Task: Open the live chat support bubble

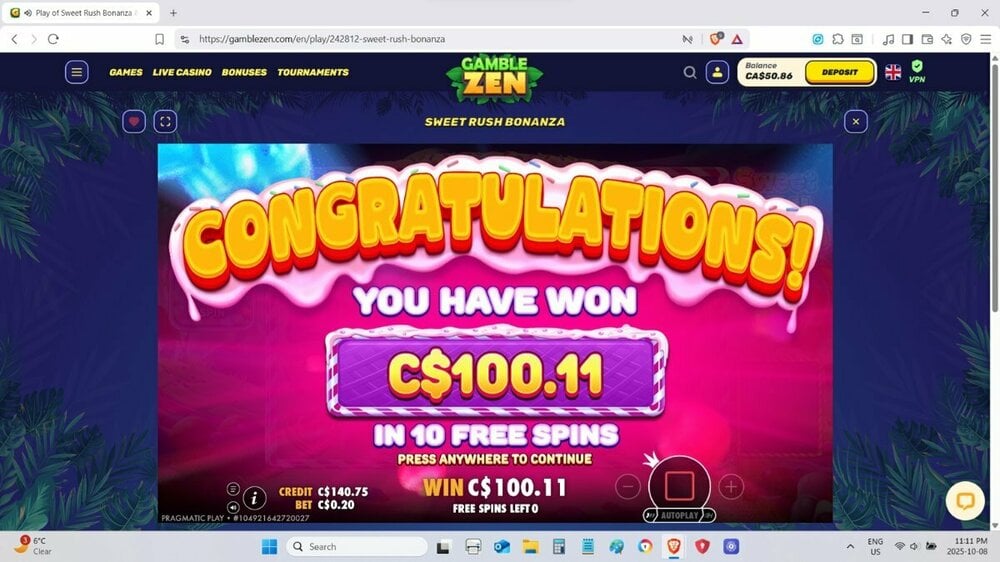Action: [x=965, y=501]
